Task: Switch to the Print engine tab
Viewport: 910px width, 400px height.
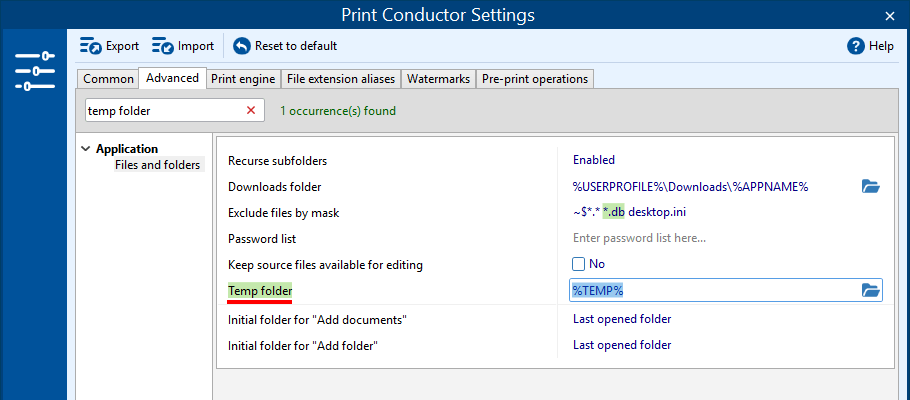Action: tap(243, 79)
